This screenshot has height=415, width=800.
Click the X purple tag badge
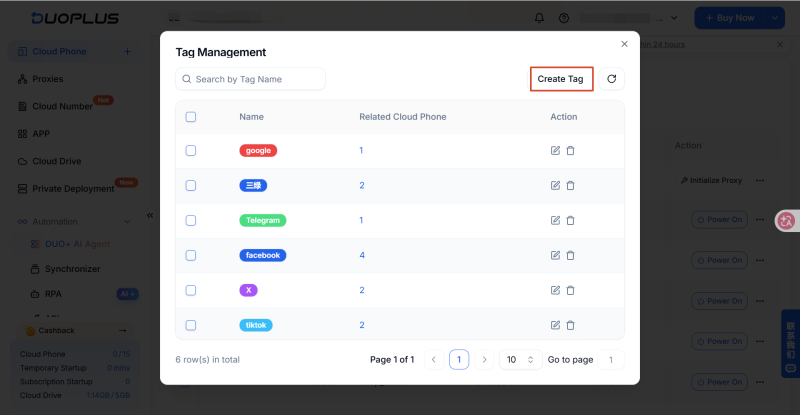tap(248, 290)
